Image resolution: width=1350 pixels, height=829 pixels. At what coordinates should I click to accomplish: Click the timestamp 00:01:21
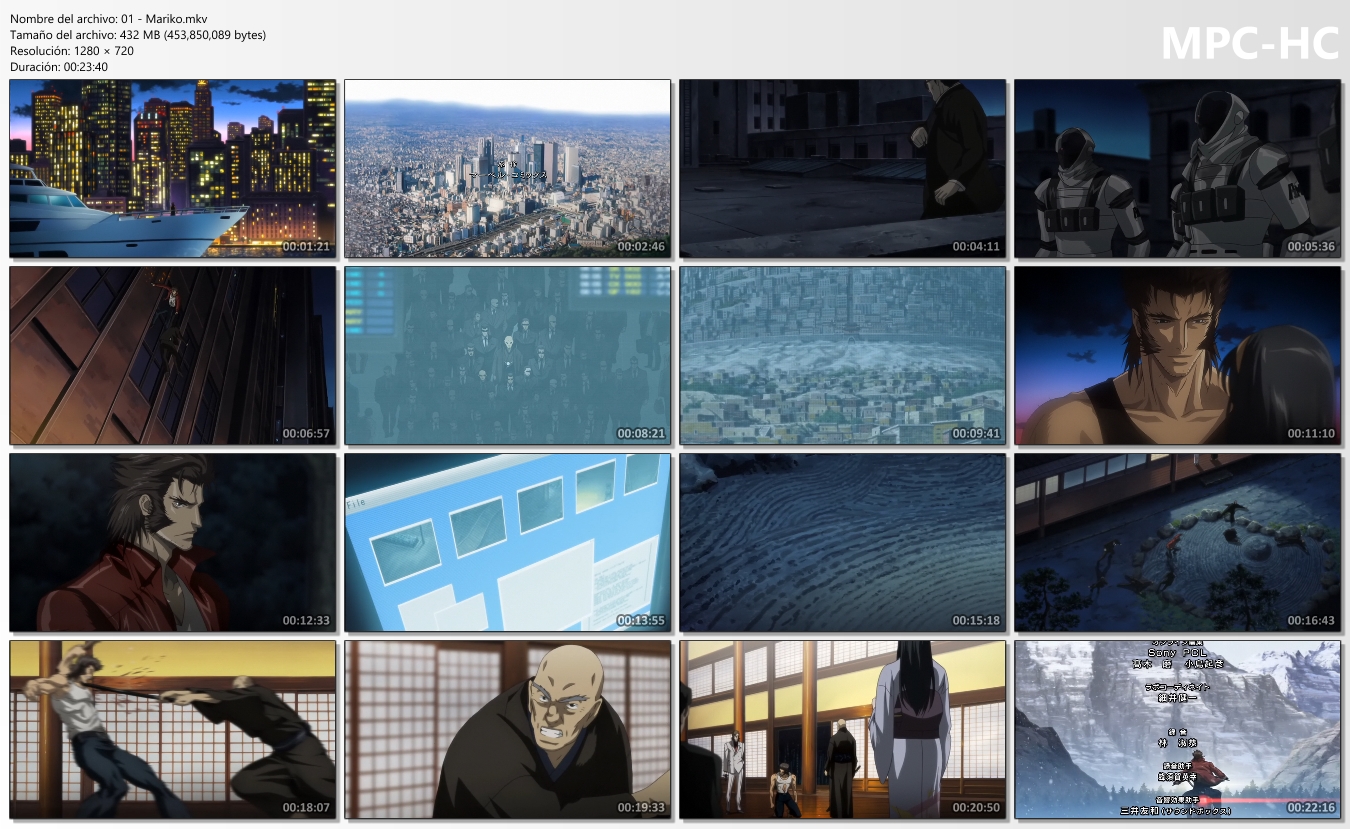pyautogui.click(x=305, y=246)
